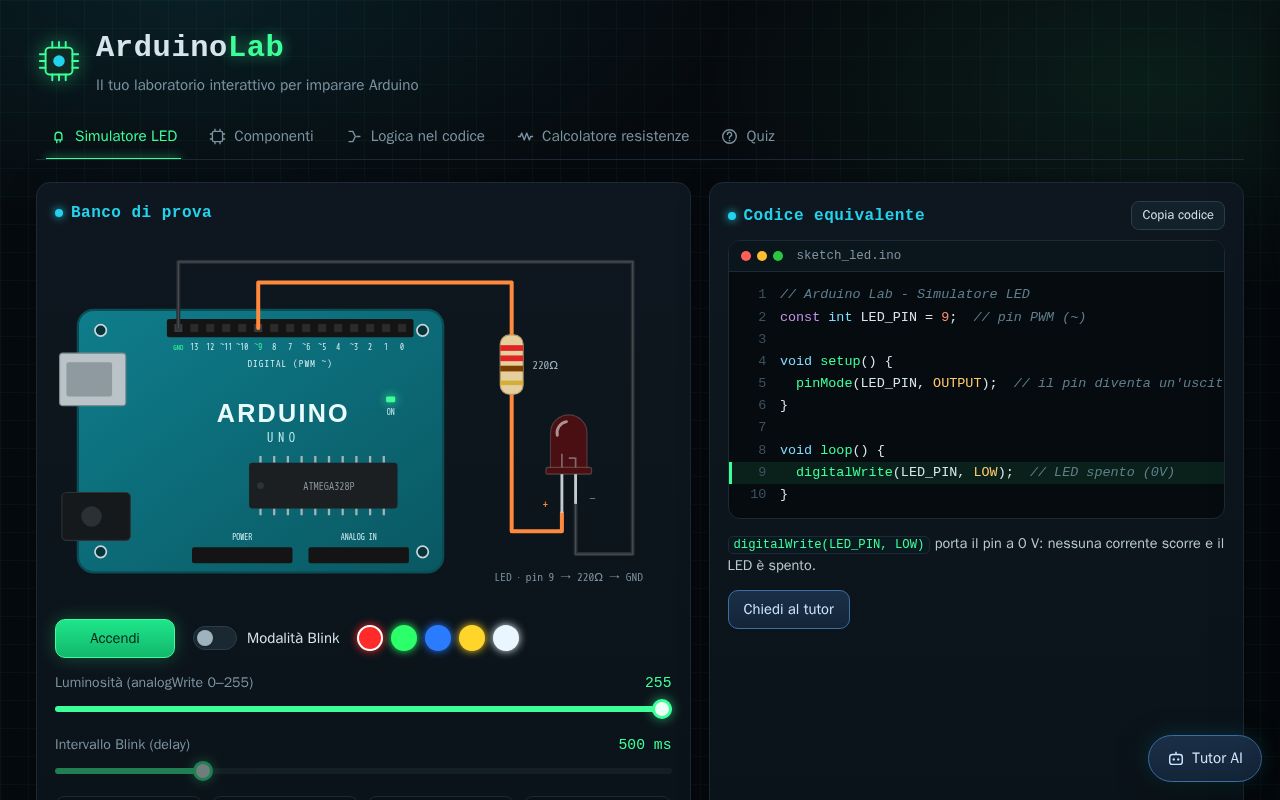Viewport: 1280px width, 800px height.
Task: Click the black power jack on the board
Action: [96, 516]
